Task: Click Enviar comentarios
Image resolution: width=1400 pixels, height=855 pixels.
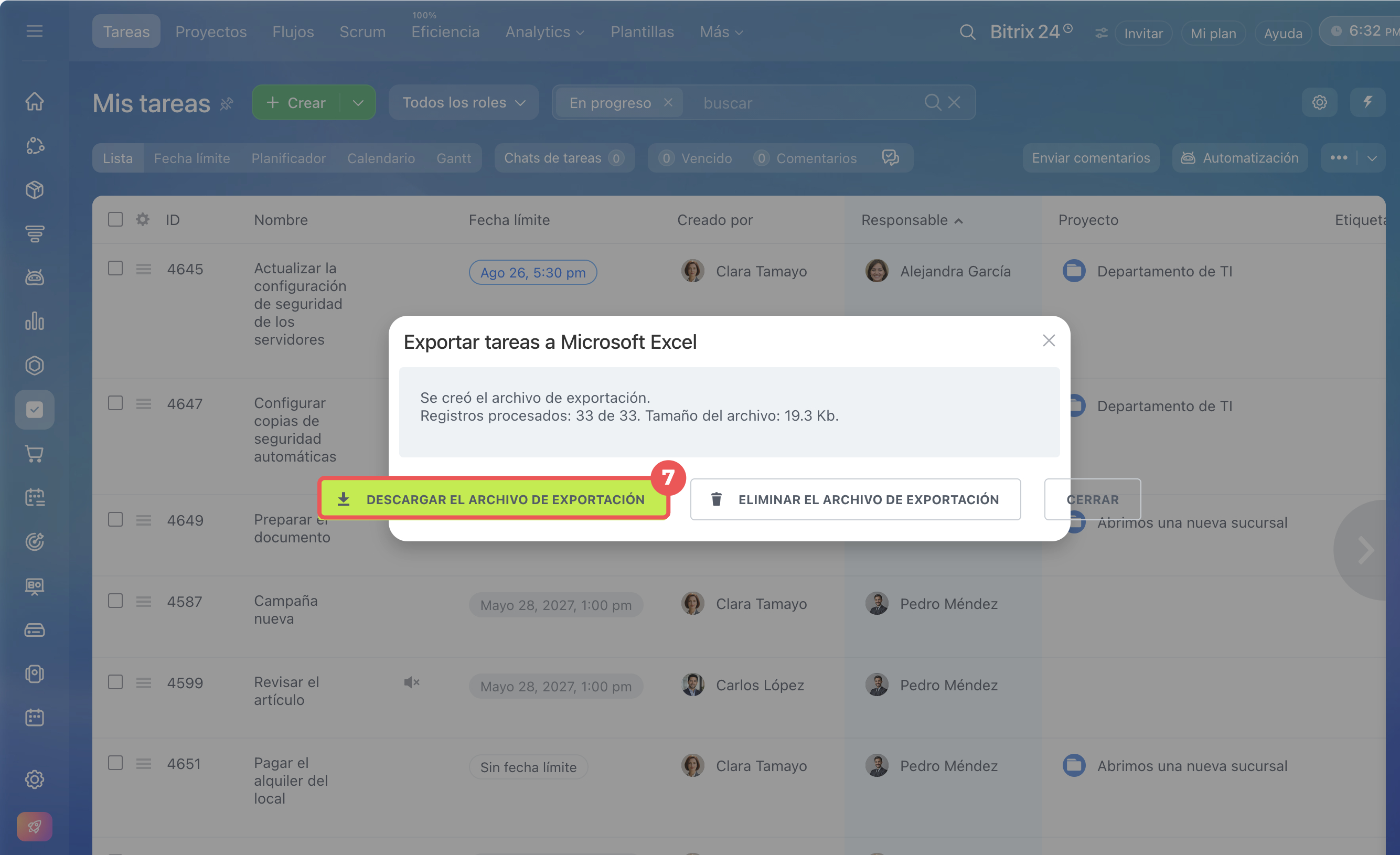Action: click(1091, 158)
